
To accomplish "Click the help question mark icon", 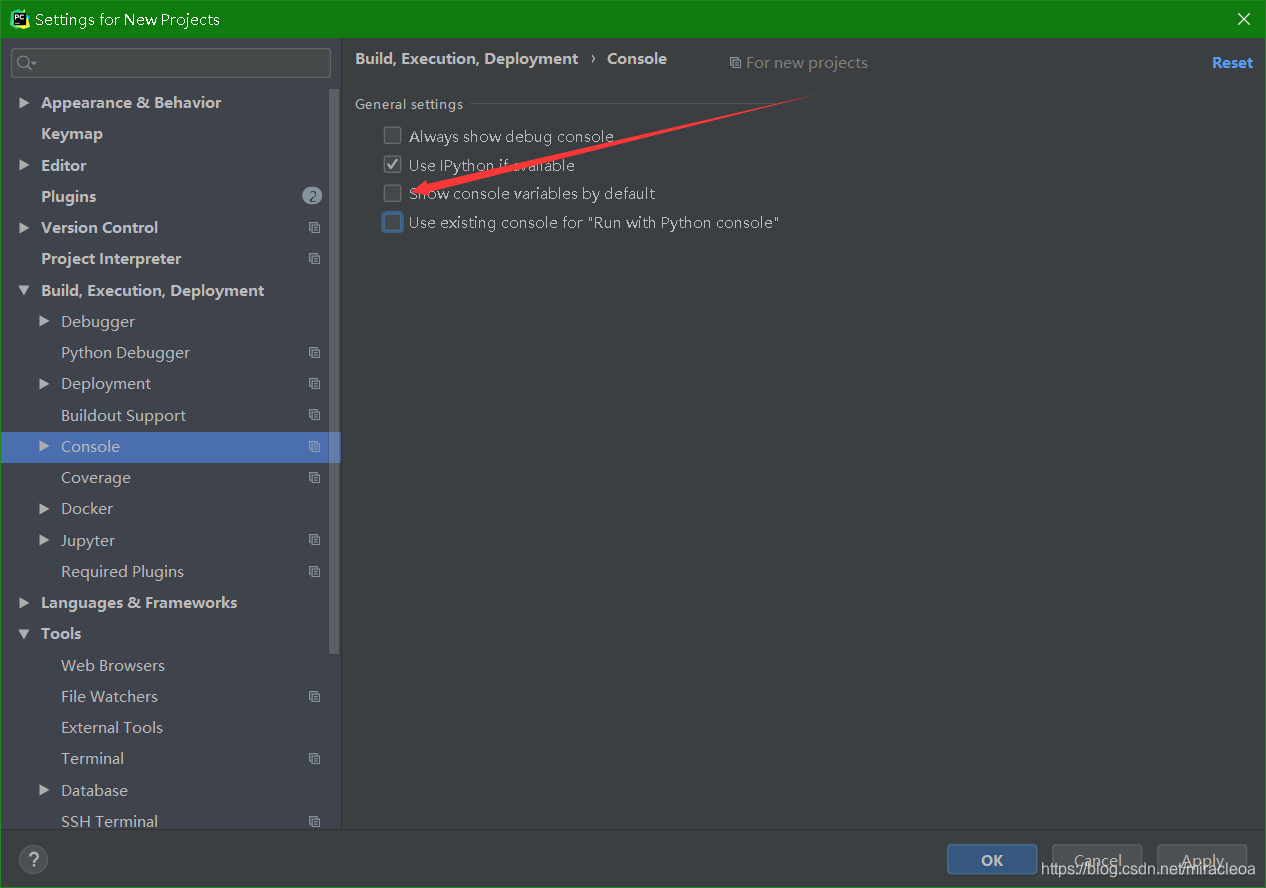I will (x=33, y=859).
